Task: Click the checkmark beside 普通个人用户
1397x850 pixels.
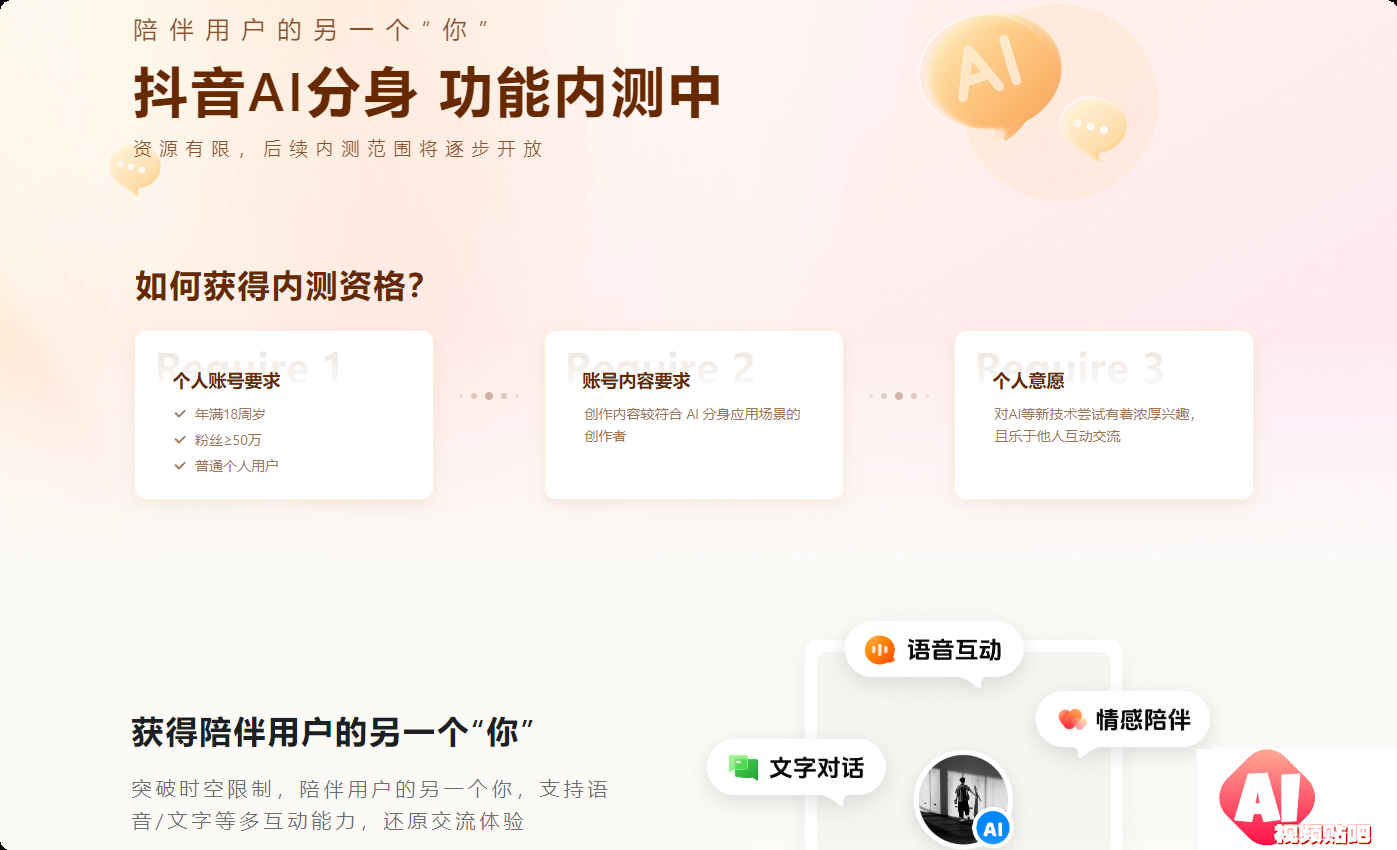Action: tap(180, 465)
